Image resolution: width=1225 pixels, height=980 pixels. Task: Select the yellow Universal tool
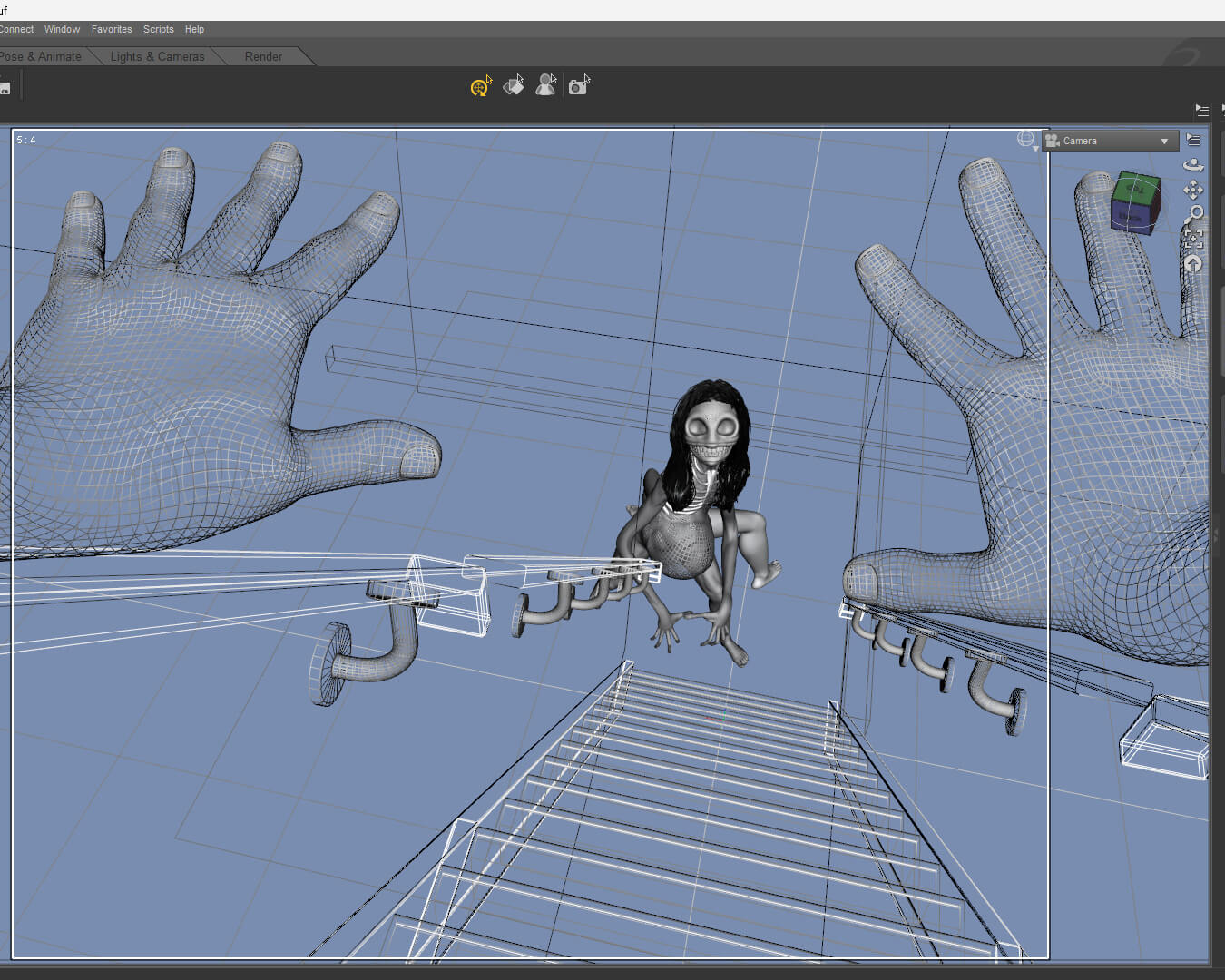tap(481, 86)
